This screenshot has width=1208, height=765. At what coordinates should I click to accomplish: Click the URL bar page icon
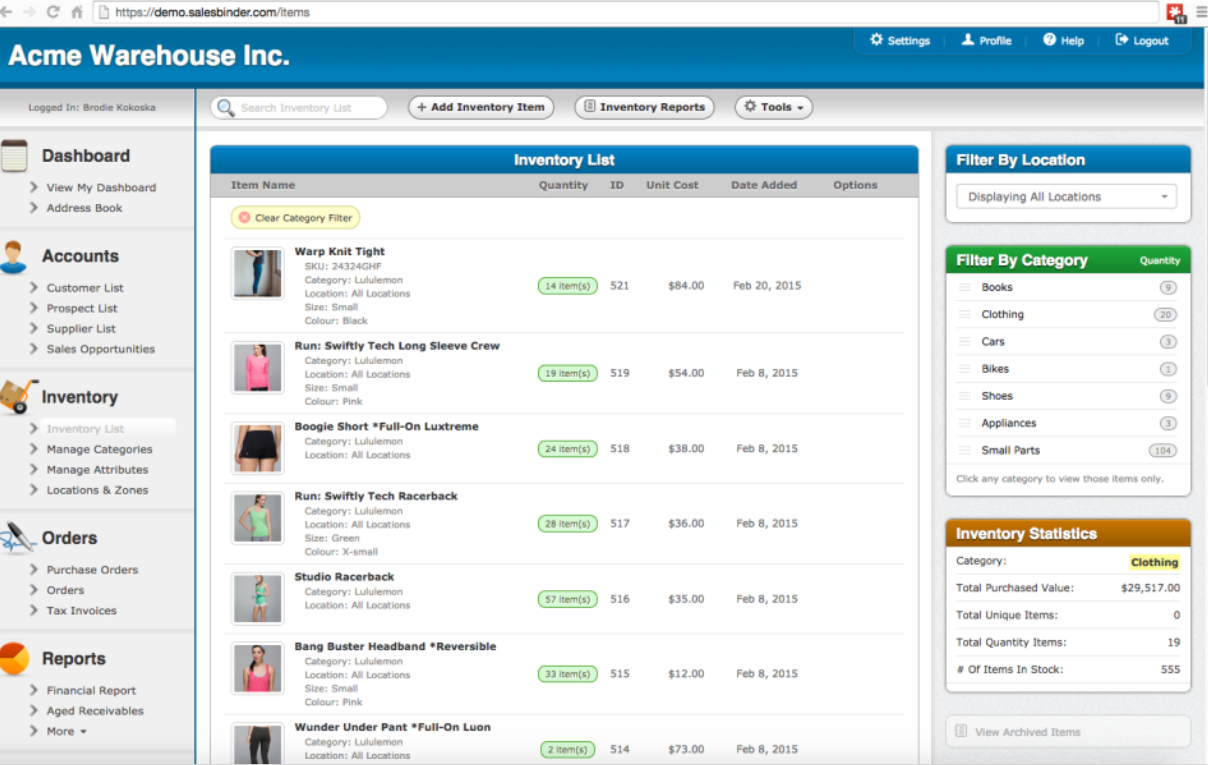coord(102,13)
